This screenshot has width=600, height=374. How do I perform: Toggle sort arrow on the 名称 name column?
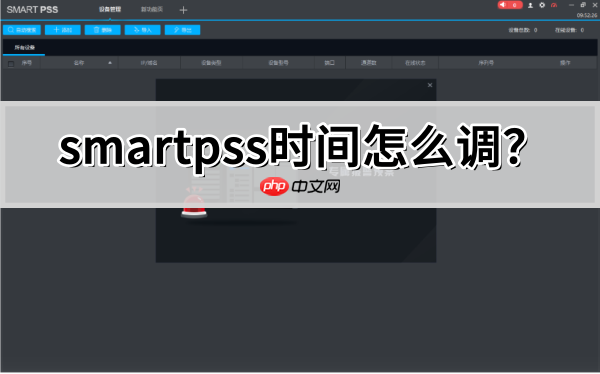tap(110, 63)
